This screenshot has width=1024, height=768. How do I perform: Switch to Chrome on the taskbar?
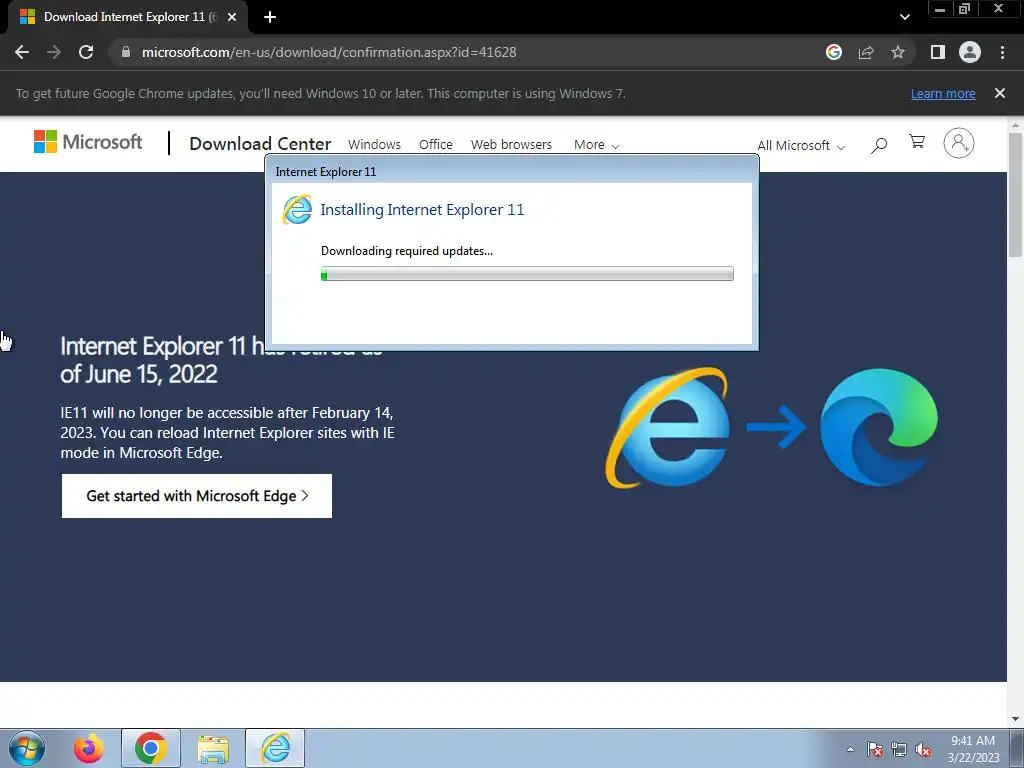151,748
